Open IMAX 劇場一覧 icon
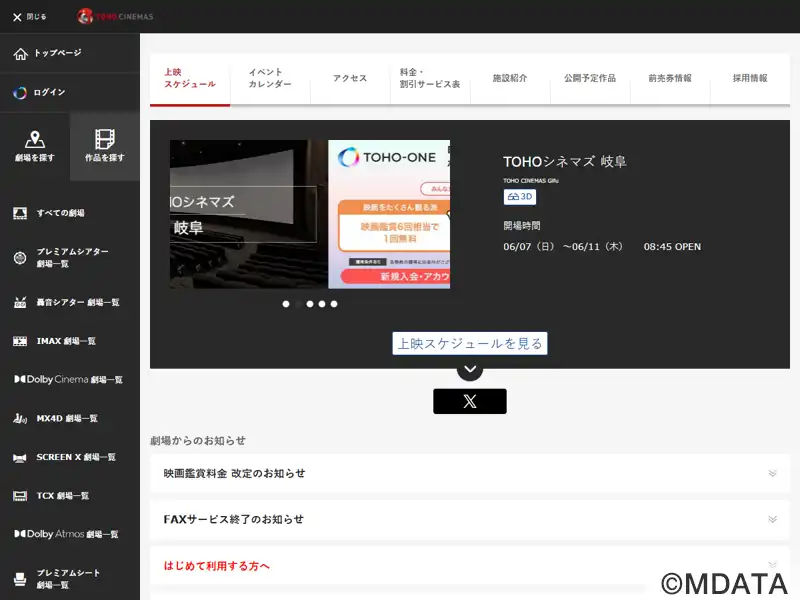The image size is (800, 600). [x=20, y=341]
